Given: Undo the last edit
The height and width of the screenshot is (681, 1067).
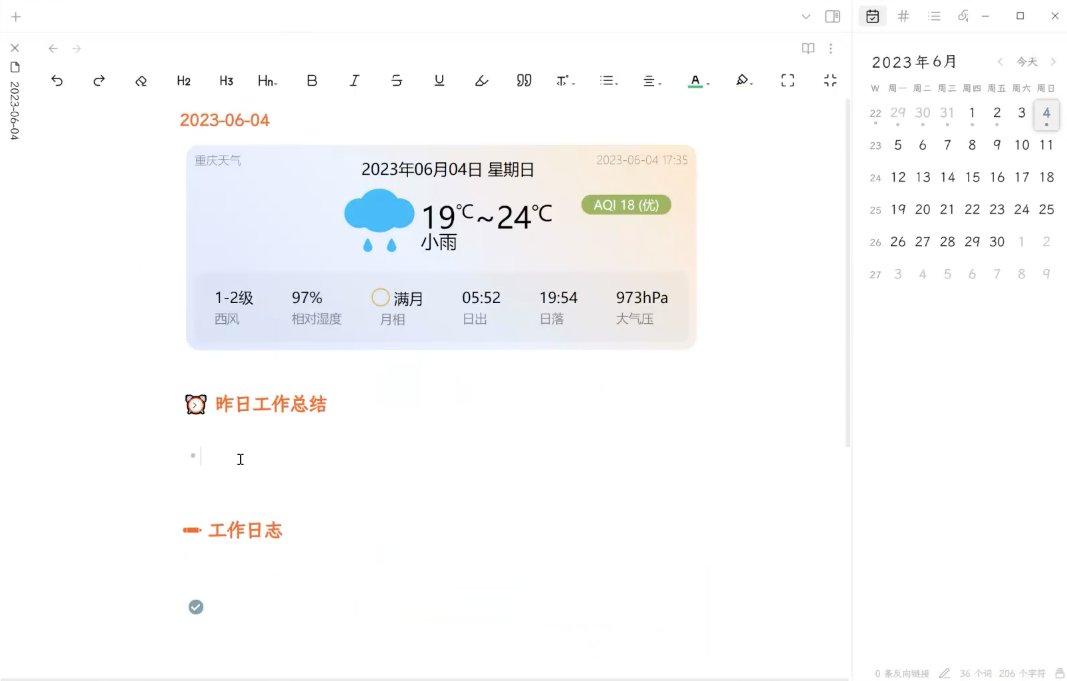Looking at the screenshot, I should [x=57, y=80].
